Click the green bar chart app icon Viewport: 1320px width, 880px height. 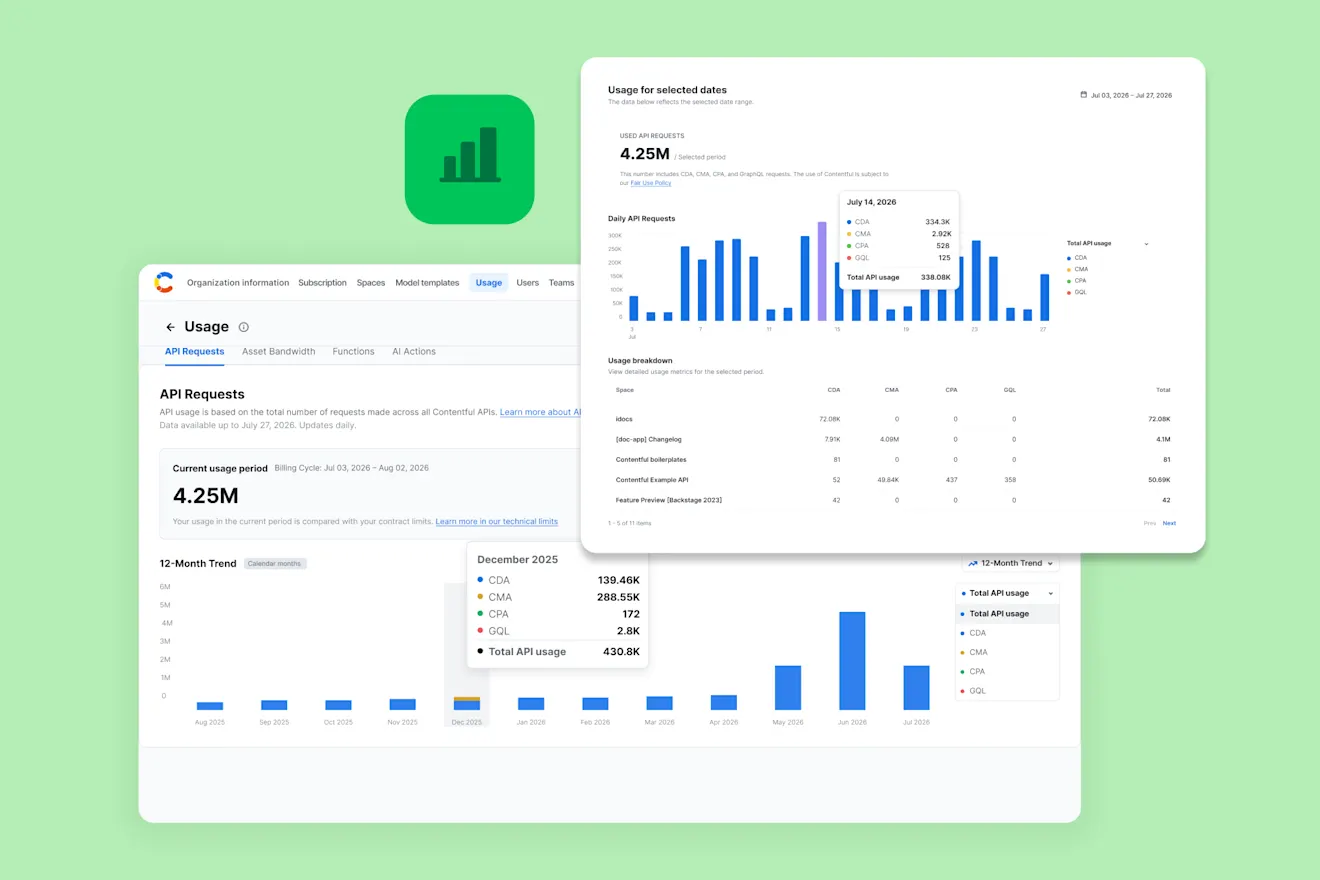pos(470,159)
